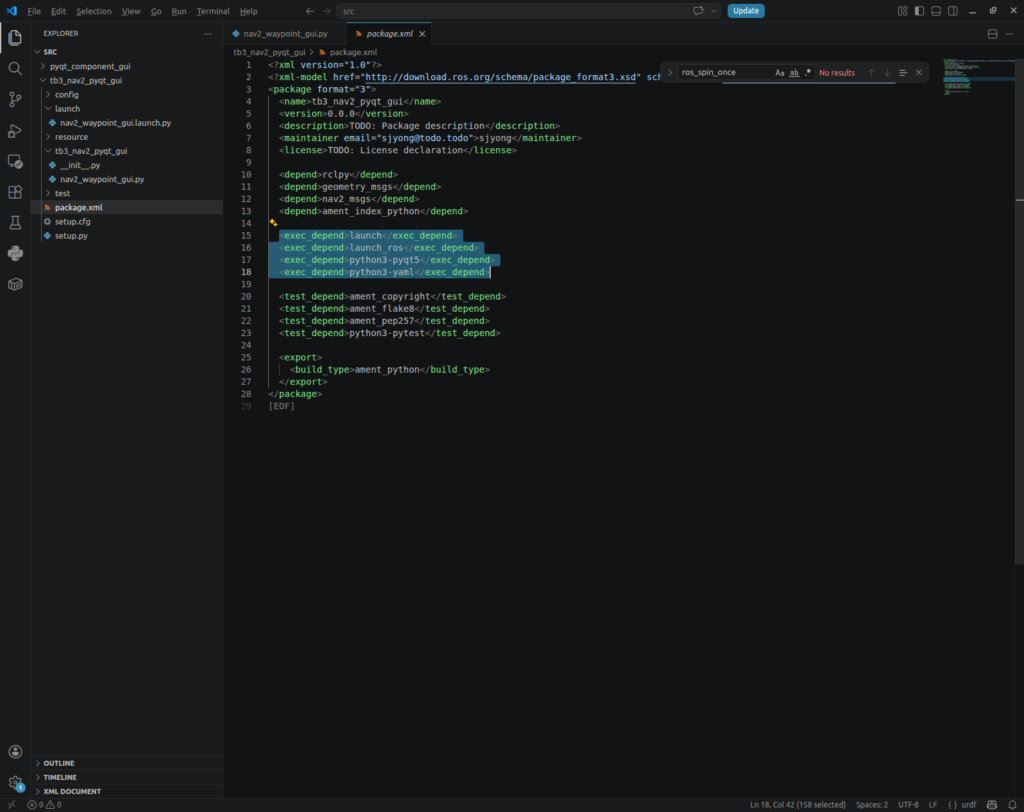The height and width of the screenshot is (812, 1024).
Task: Open the Source Control view
Action: pos(15,99)
